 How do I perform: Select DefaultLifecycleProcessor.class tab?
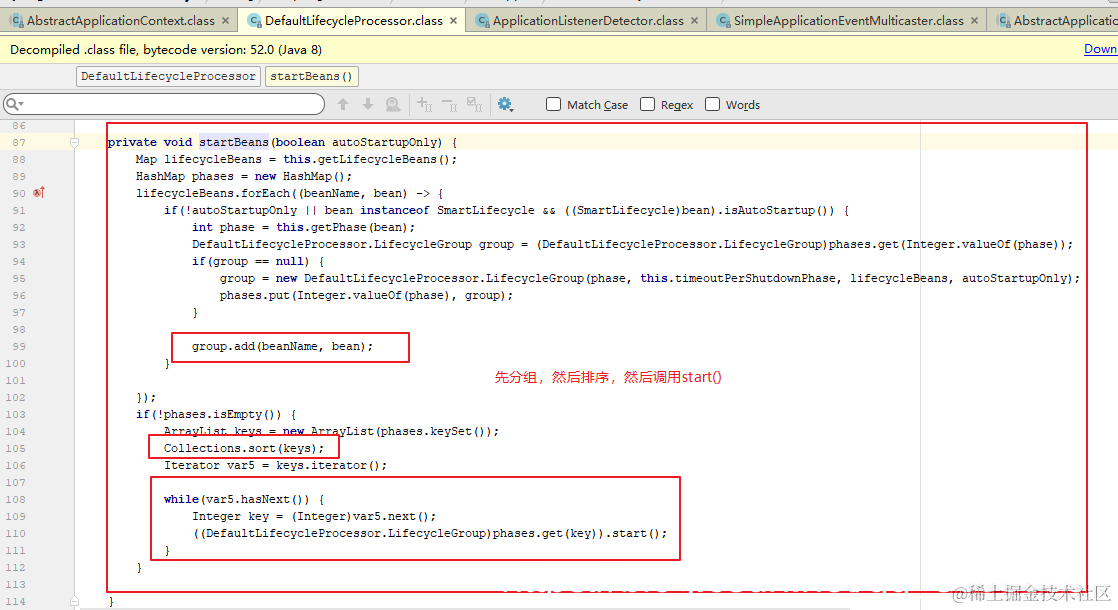[x=354, y=21]
